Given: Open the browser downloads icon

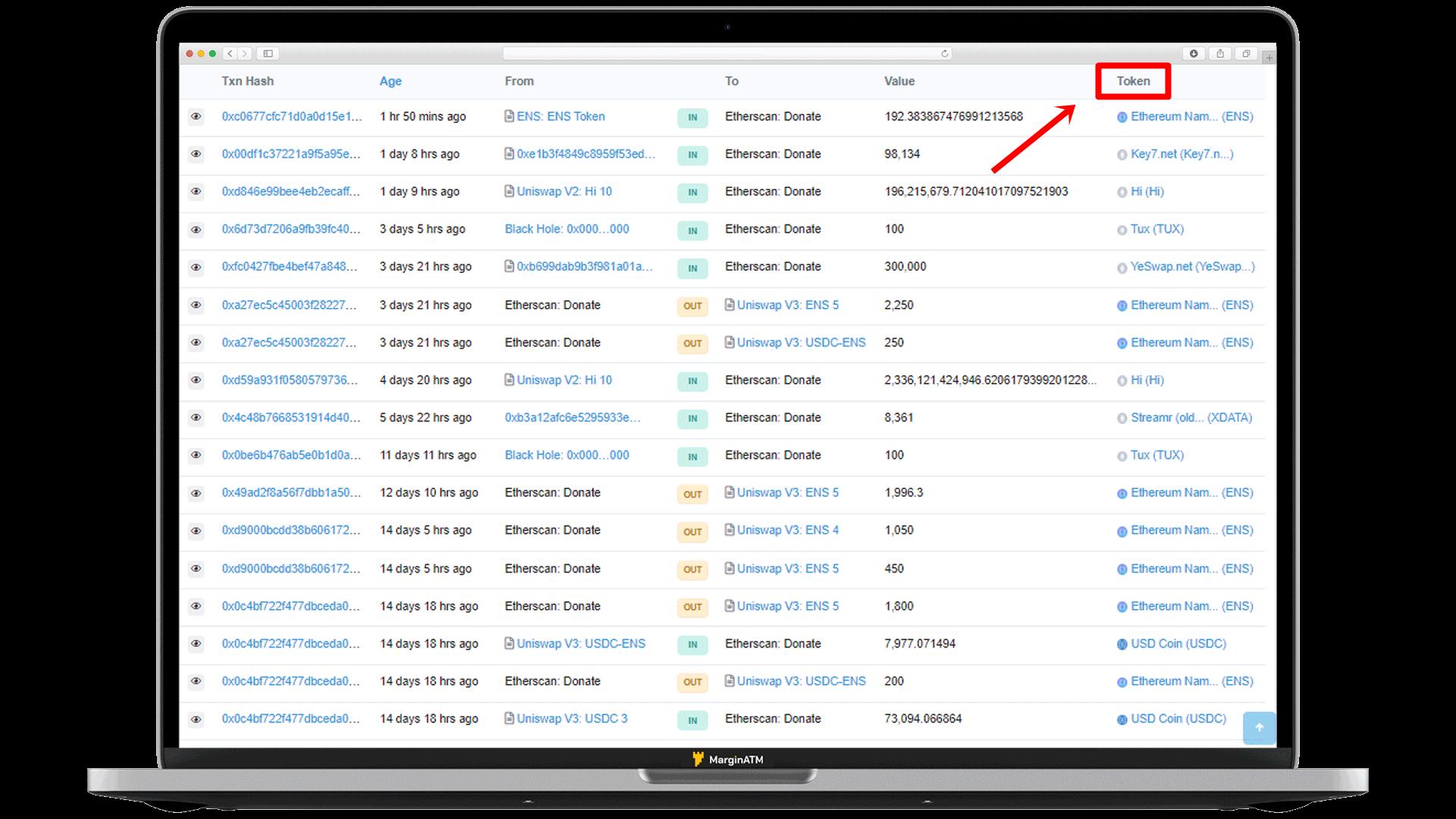Looking at the screenshot, I should (1194, 53).
